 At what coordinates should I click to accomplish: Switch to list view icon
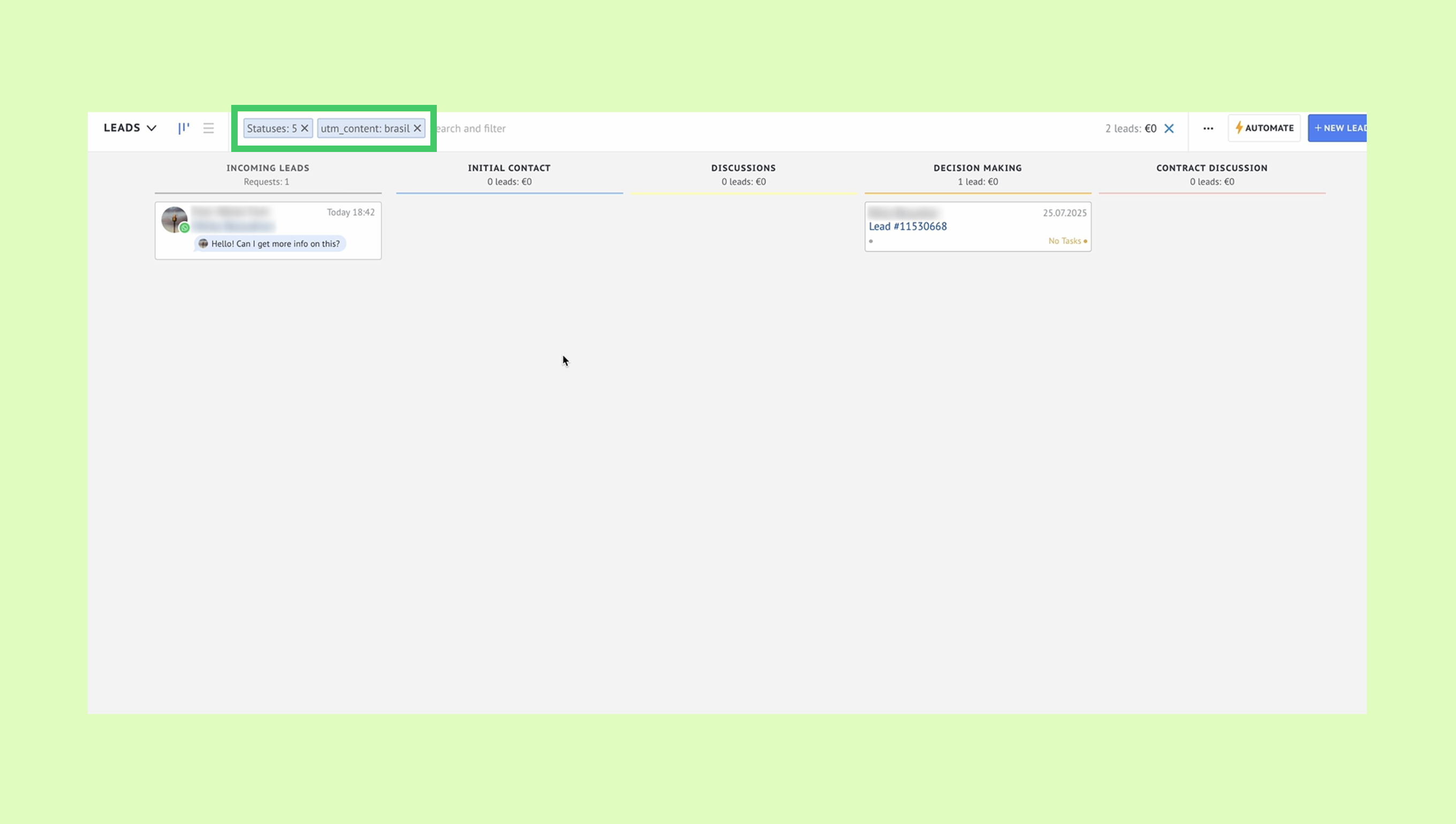tap(208, 128)
